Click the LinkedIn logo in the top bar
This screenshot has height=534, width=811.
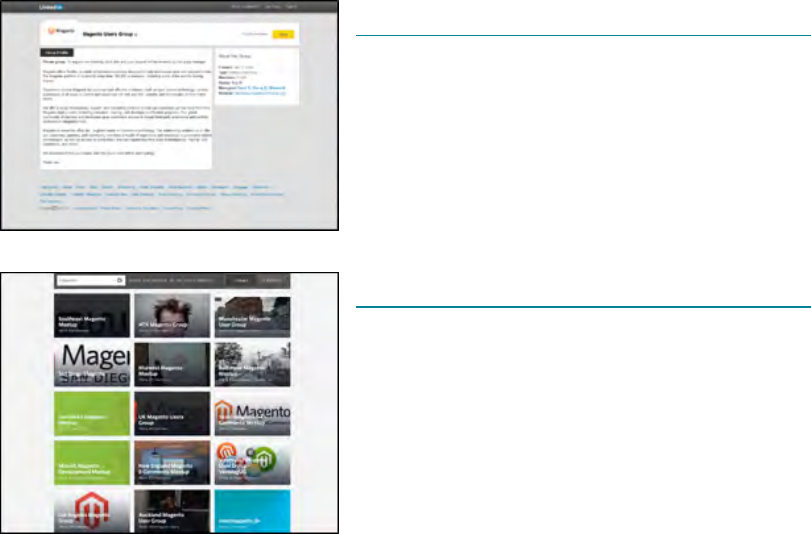51,7
